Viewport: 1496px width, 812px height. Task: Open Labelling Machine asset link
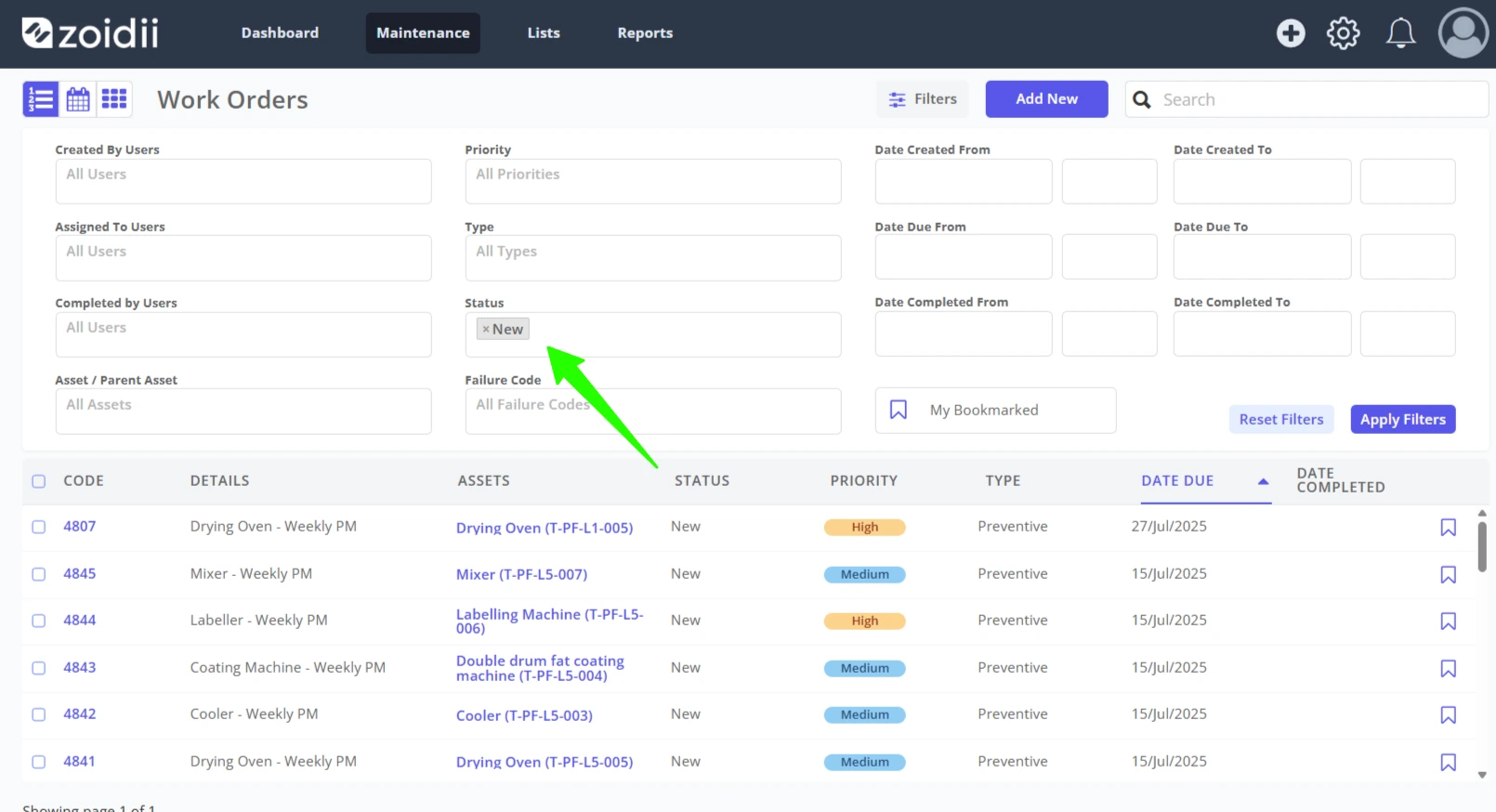(549, 622)
